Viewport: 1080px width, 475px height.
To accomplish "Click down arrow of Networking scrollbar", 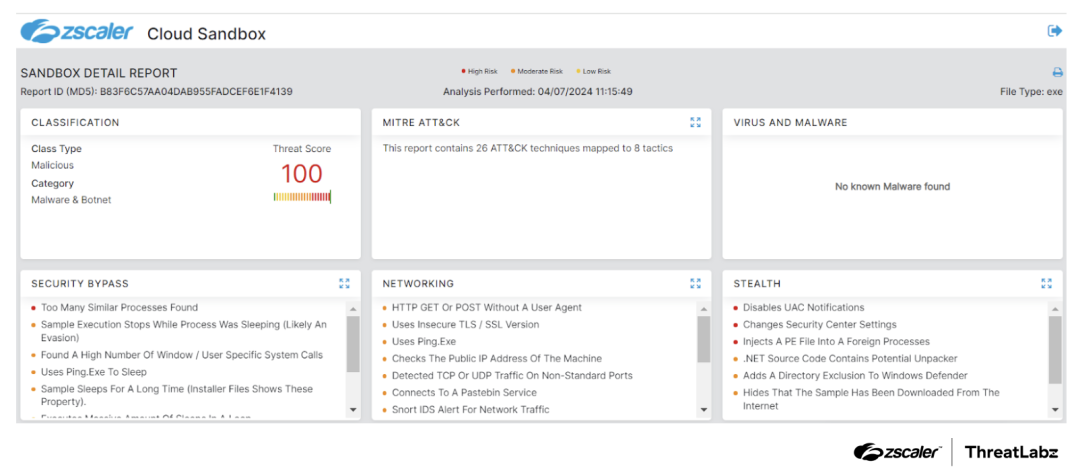I will (x=704, y=410).
